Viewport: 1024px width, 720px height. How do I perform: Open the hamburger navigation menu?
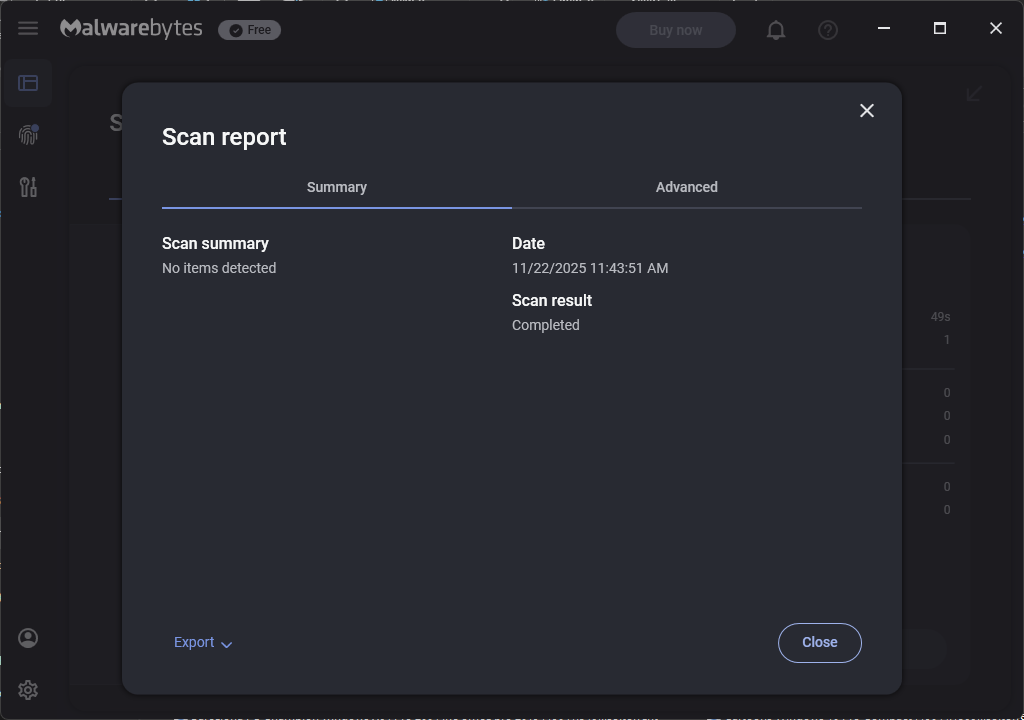(28, 29)
